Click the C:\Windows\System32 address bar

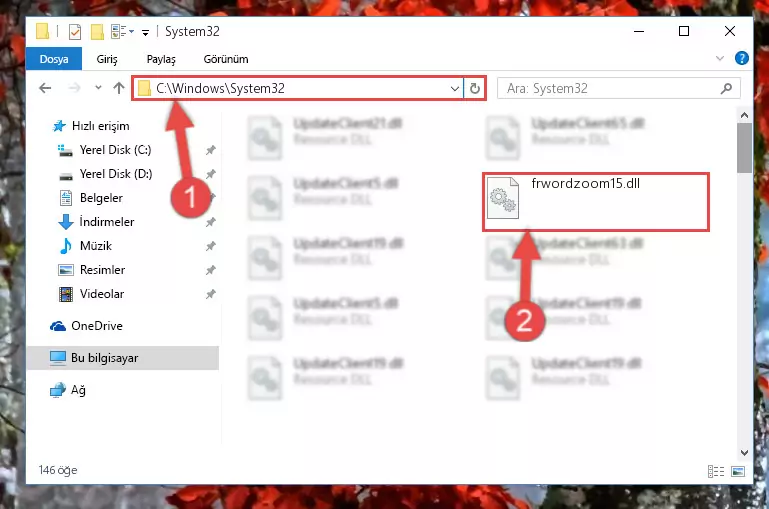[297, 88]
